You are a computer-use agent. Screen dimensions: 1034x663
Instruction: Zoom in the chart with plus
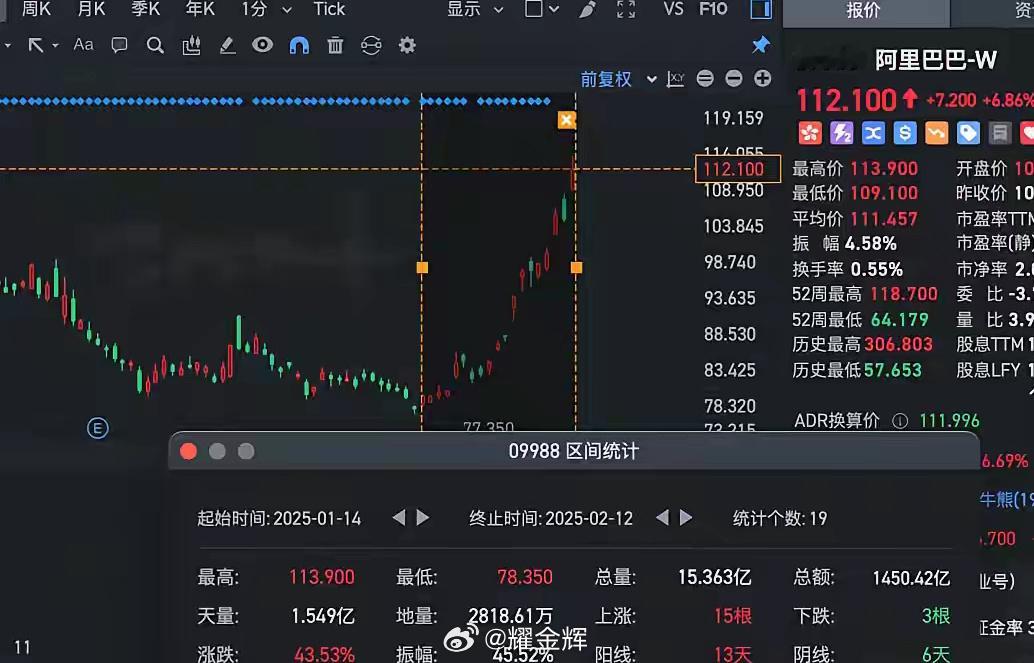(x=762, y=79)
